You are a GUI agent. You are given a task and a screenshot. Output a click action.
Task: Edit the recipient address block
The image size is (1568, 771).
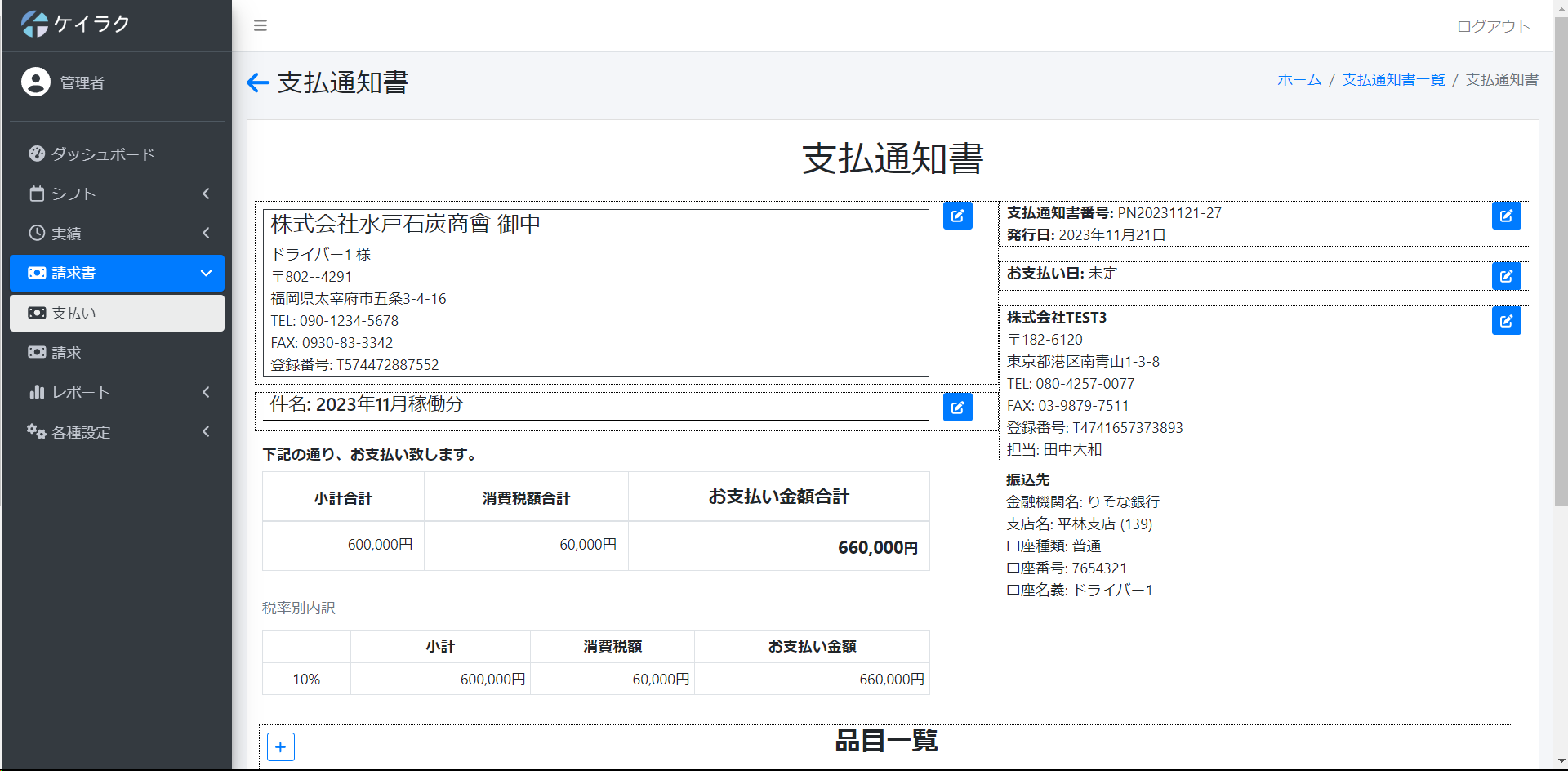coord(957,216)
